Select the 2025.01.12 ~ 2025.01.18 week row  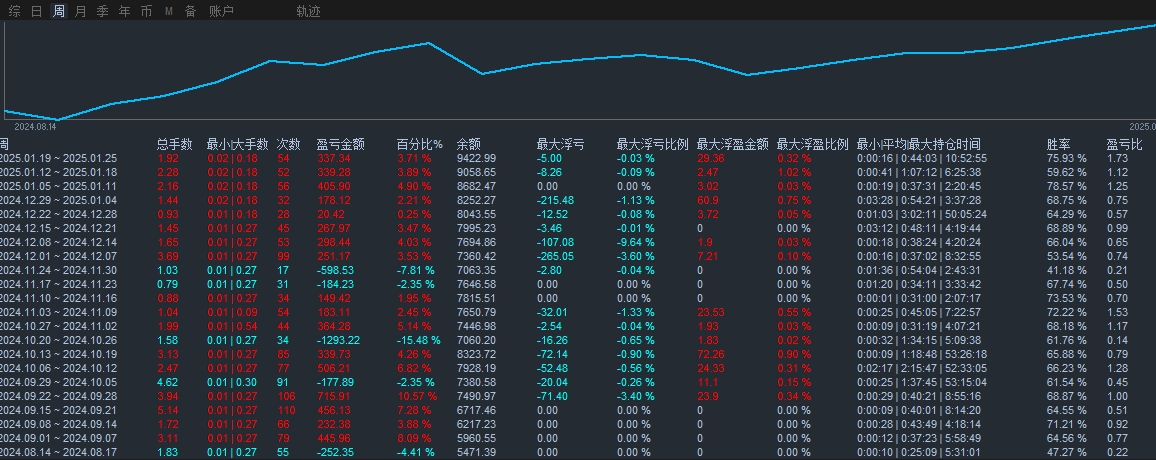pyautogui.click(x=578, y=172)
